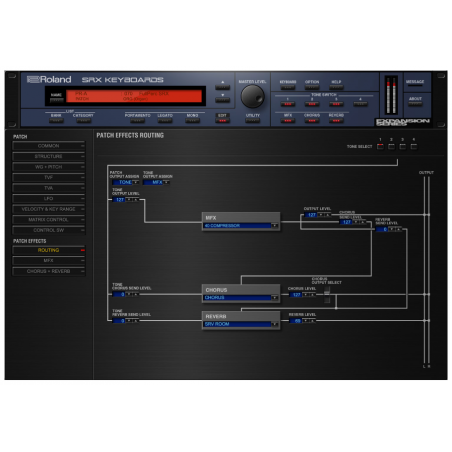Open the Tone Output Assign dropdown
This screenshot has height=452, width=452.
[x=167, y=182]
